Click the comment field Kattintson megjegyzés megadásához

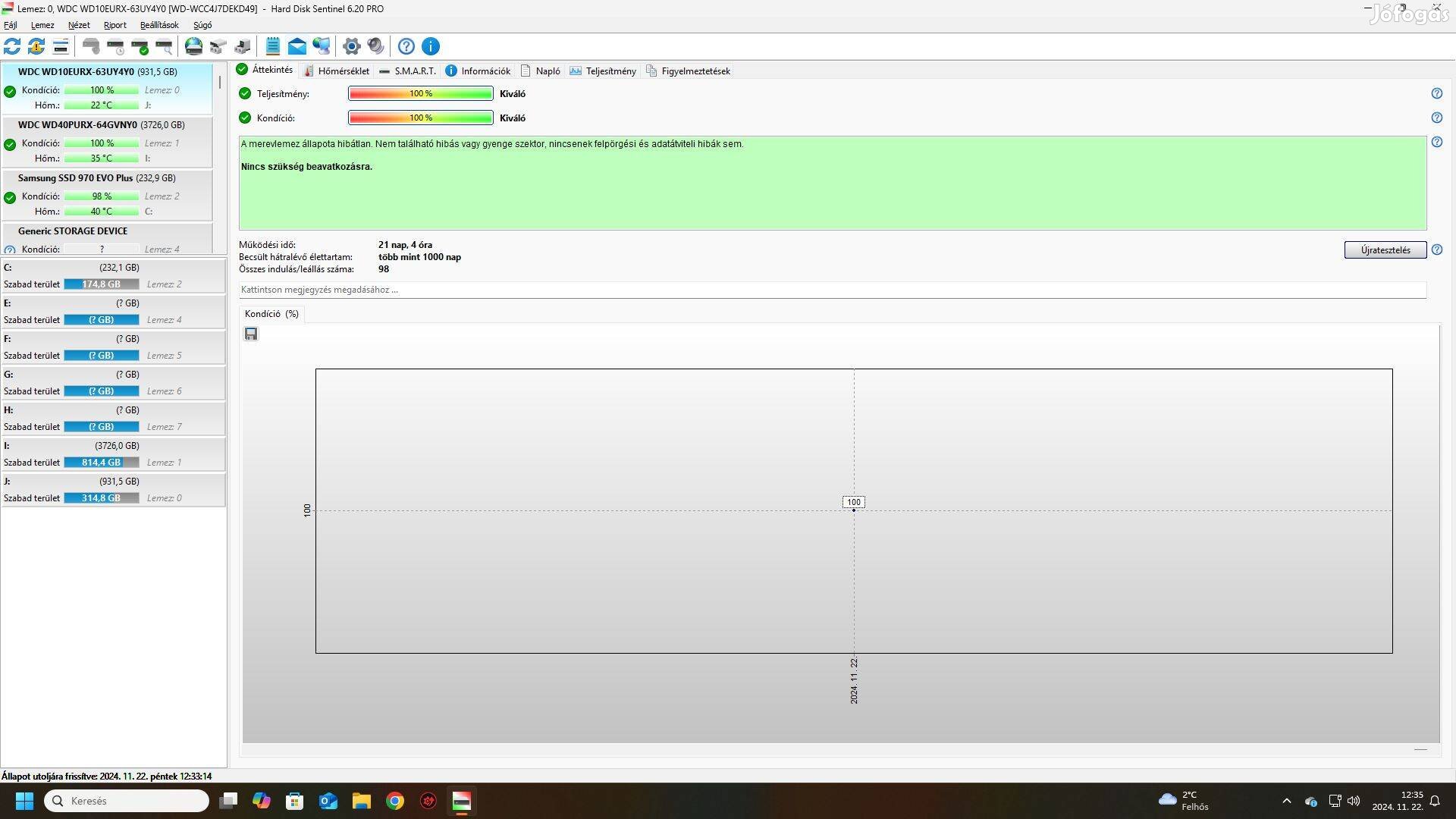pyautogui.click(x=833, y=290)
